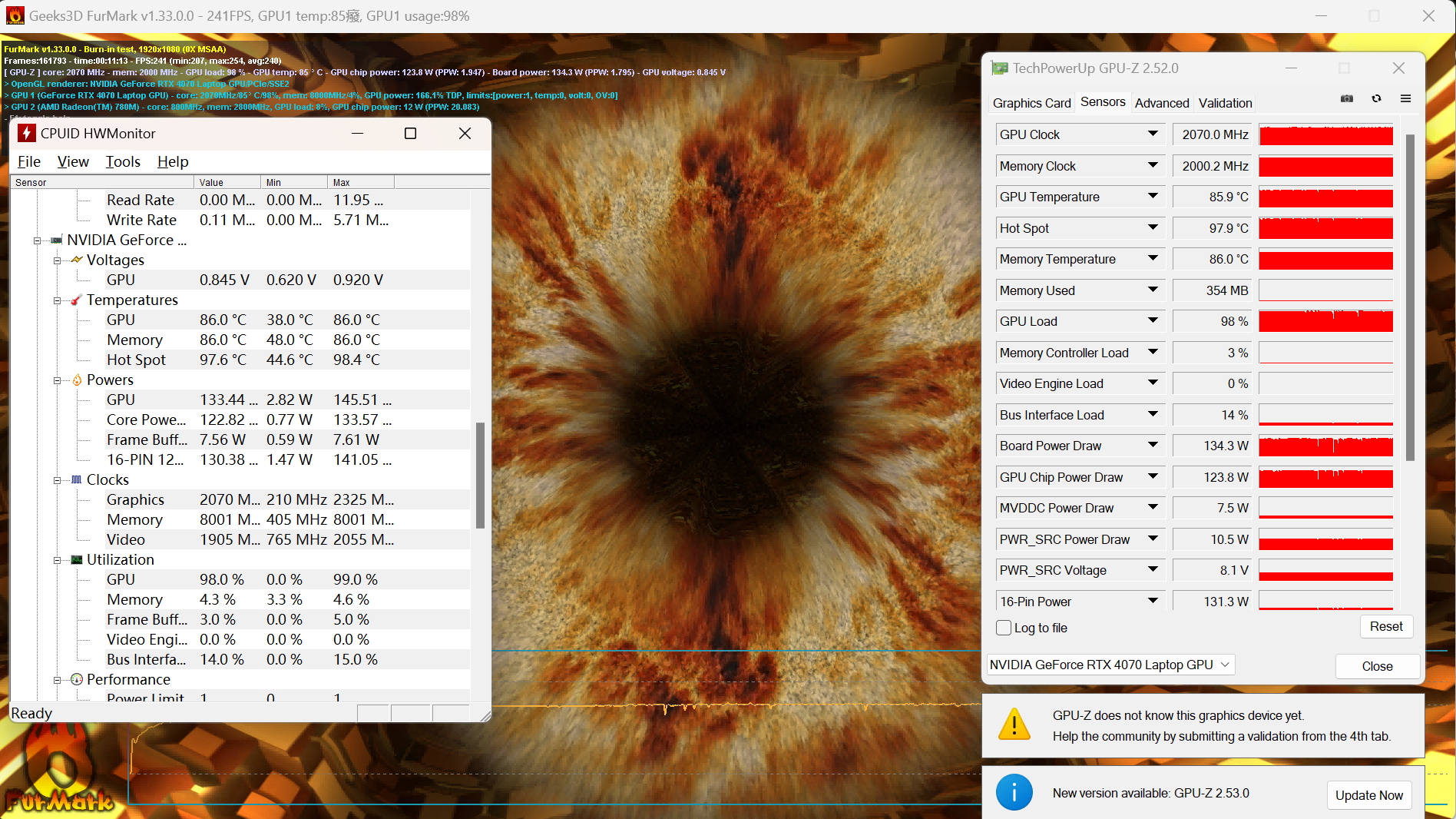This screenshot has width=1456, height=819.
Task: Collapse the Clocks tree node
Action: [57, 480]
